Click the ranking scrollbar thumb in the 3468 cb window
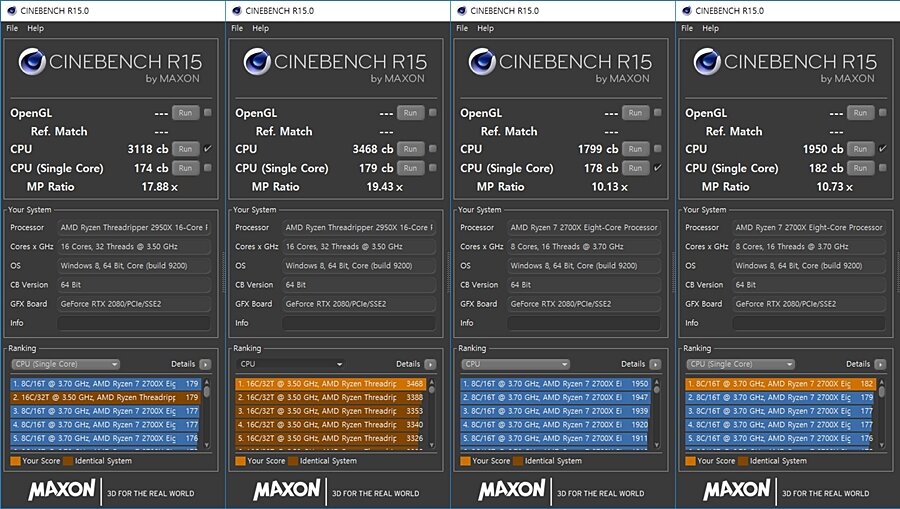Image resolution: width=900 pixels, height=509 pixels. (432, 390)
